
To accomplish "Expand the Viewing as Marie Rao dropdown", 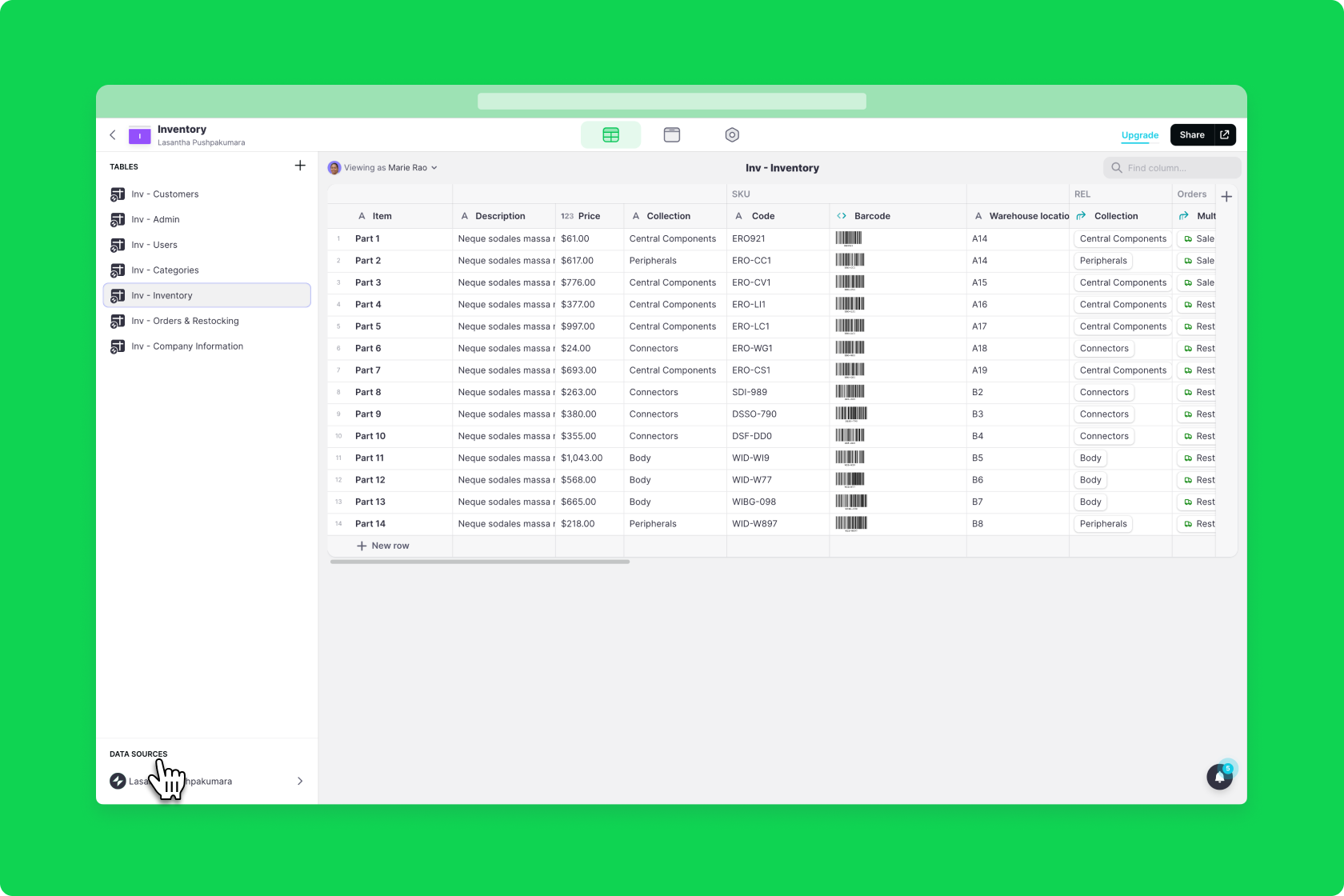I will point(384,168).
